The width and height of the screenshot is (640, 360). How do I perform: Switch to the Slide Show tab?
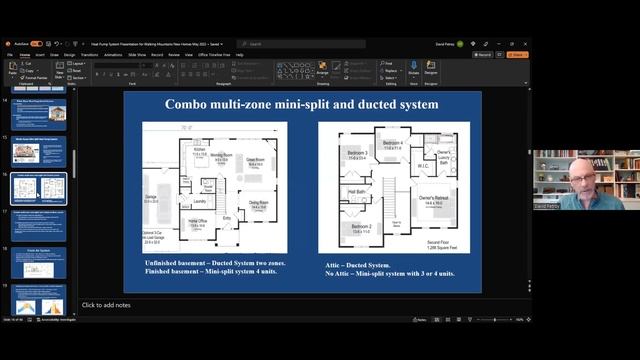[x=137, y=55]
